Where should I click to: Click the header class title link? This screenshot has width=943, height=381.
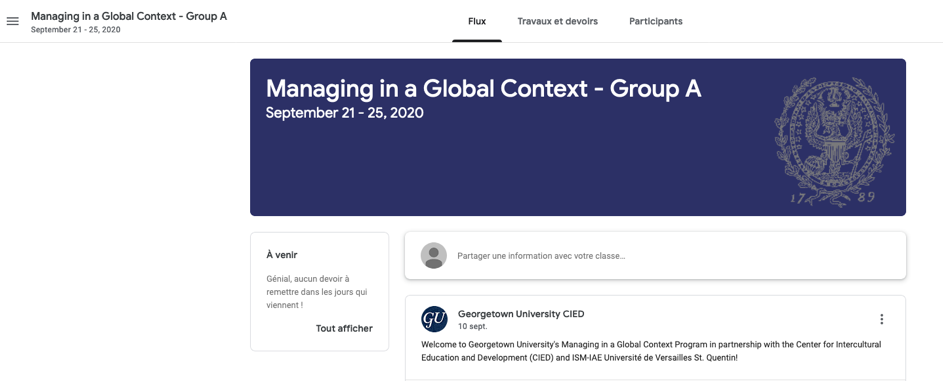(x=129, y=16)
